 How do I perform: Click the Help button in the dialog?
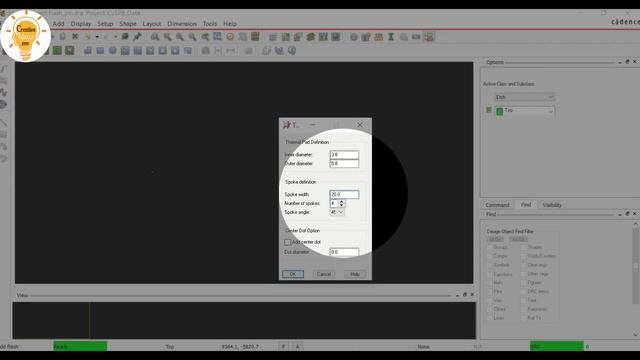click(x=355, y=274)
